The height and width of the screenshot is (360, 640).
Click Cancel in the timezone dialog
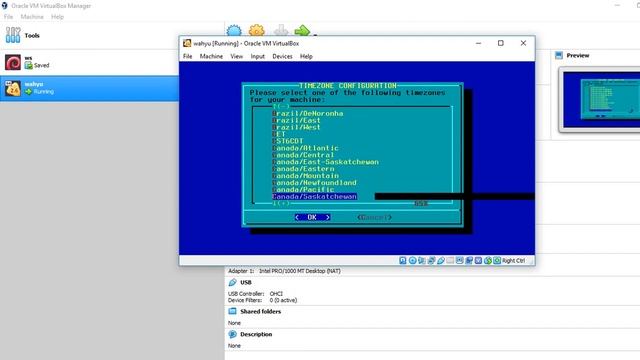(x=374, y=217)
